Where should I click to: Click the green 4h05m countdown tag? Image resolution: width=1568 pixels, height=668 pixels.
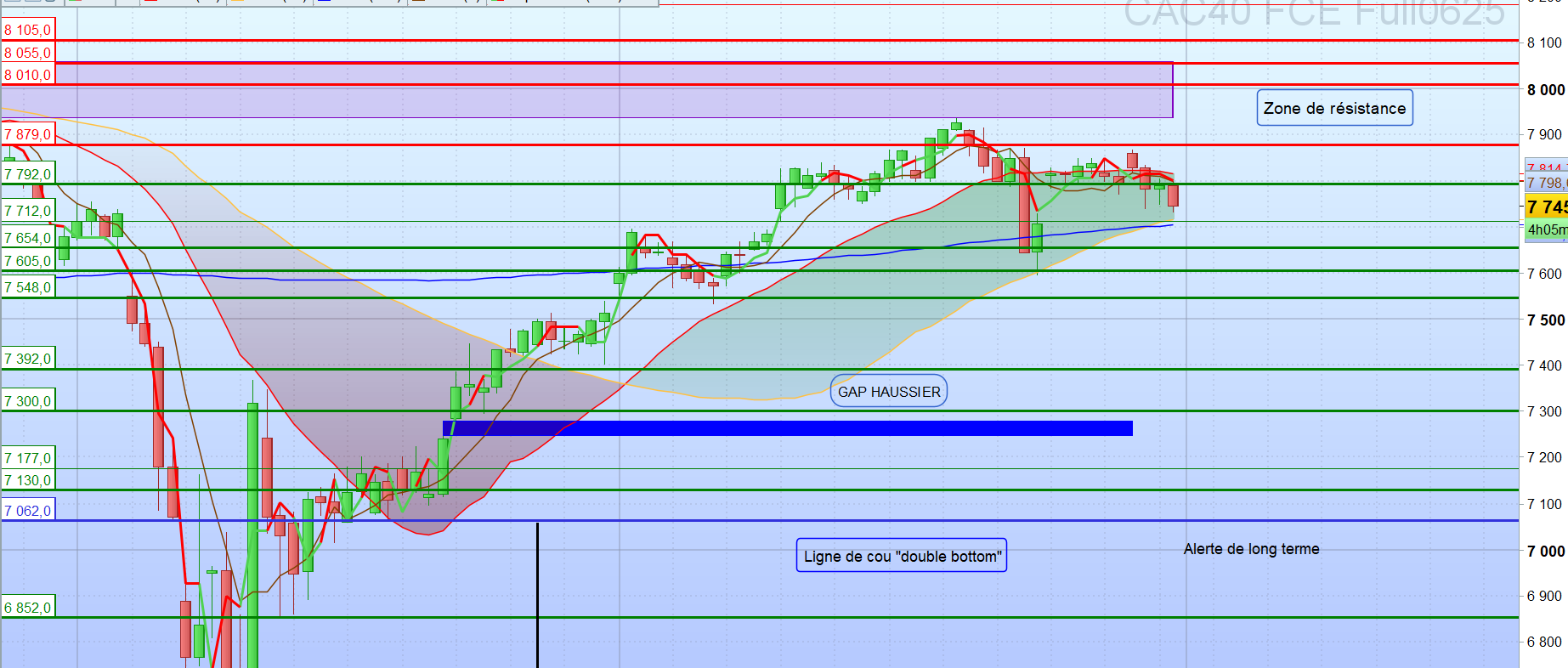point(1546,229)
